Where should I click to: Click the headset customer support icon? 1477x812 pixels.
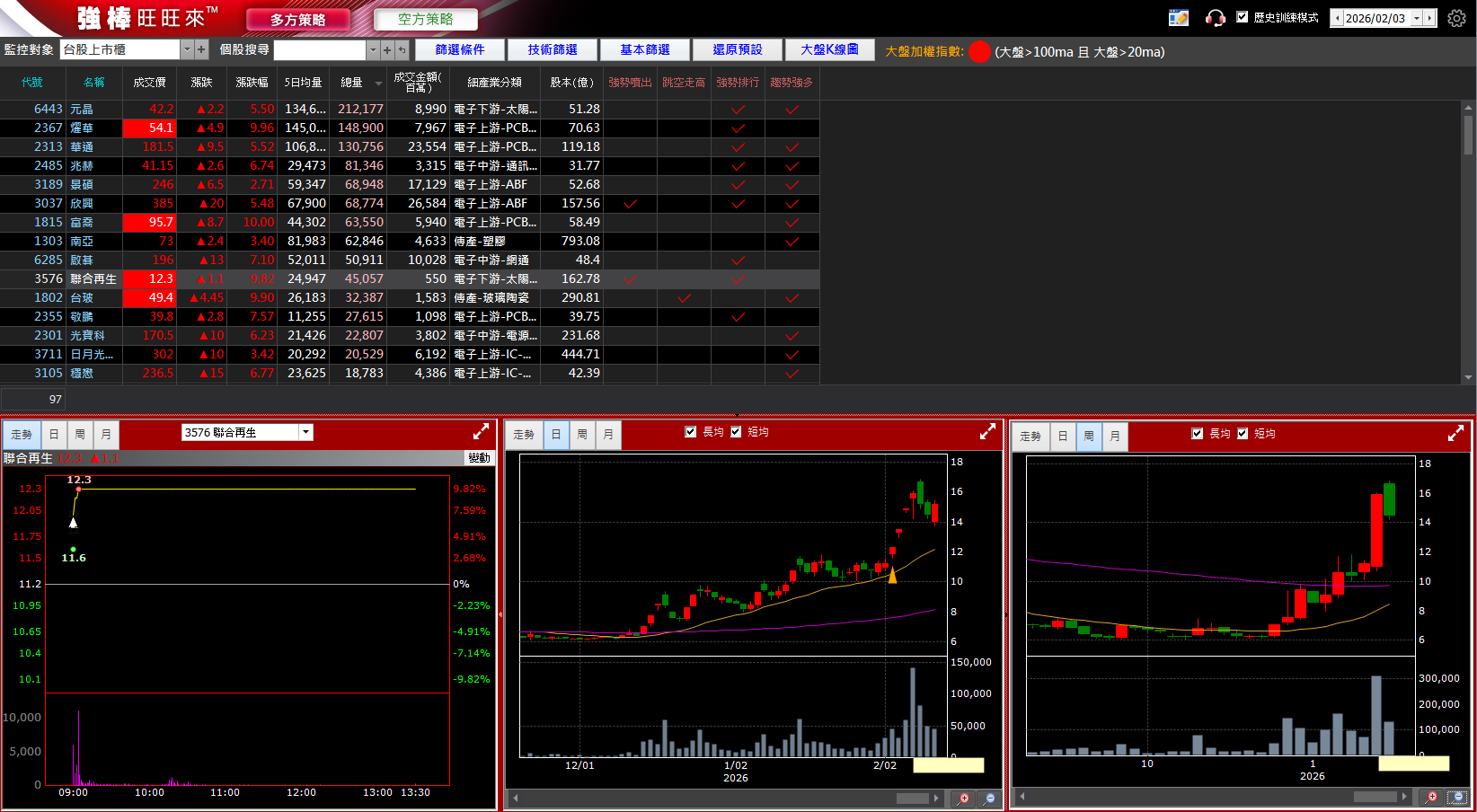pos(1216,18)
